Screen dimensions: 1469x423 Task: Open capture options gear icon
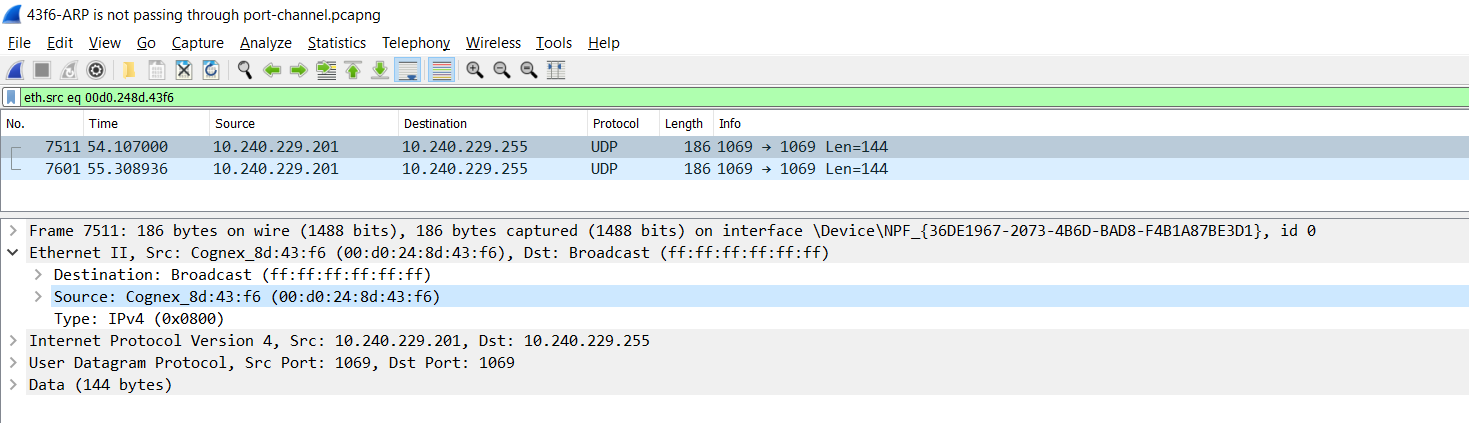pyautogui.click(x=96, y=70)
